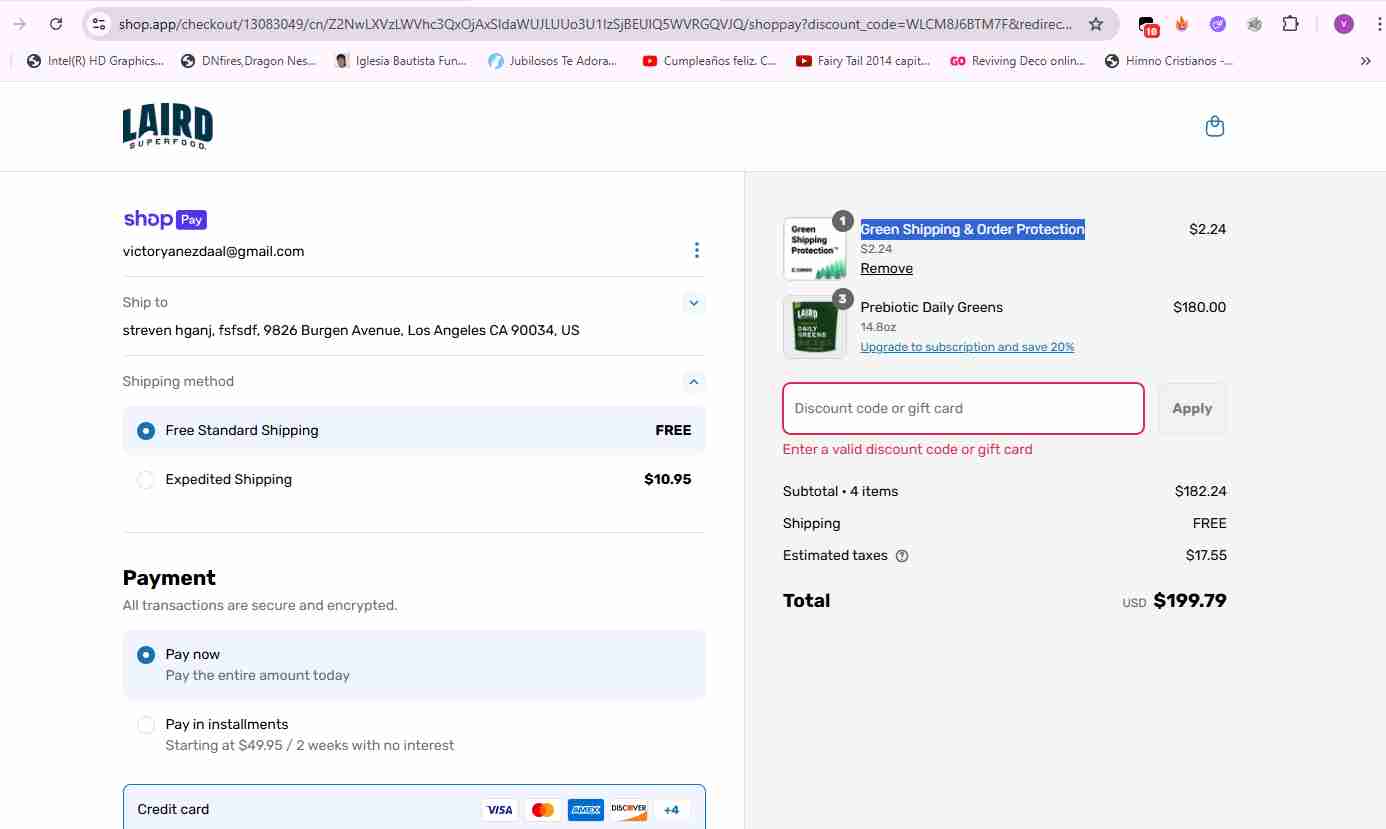The image size is (1386, 829).
Task: Click the Shop Pay logo
Action: pyautogui.click(x=165, y=219)
